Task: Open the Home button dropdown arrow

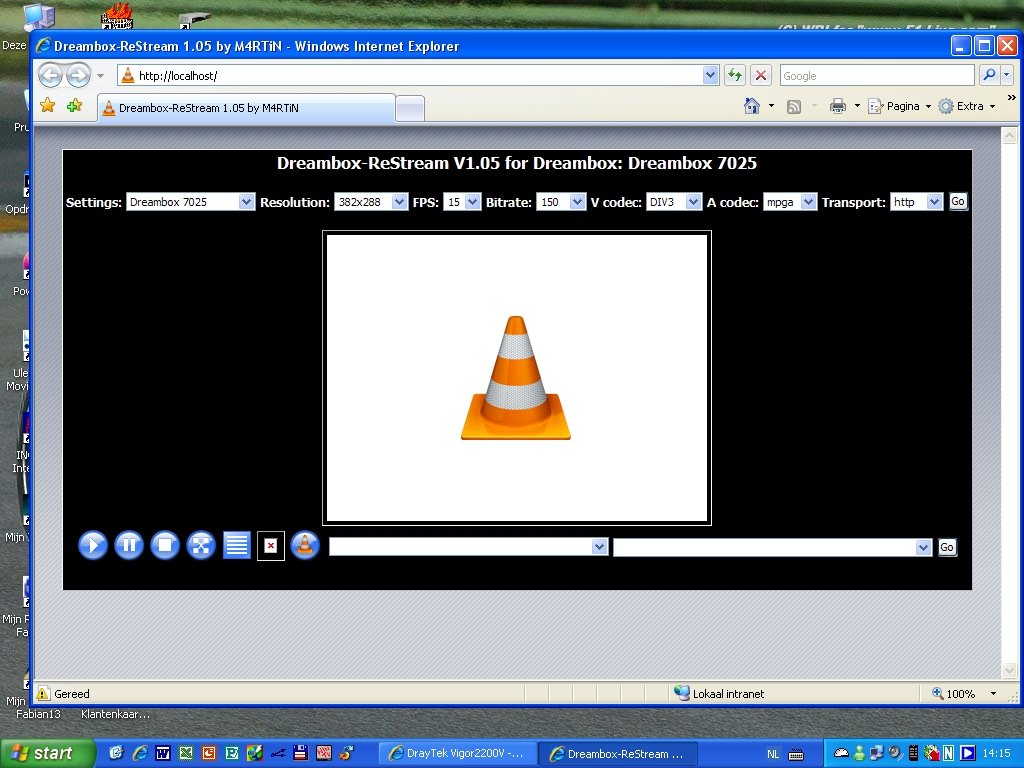Action: (x=771, y=106)
